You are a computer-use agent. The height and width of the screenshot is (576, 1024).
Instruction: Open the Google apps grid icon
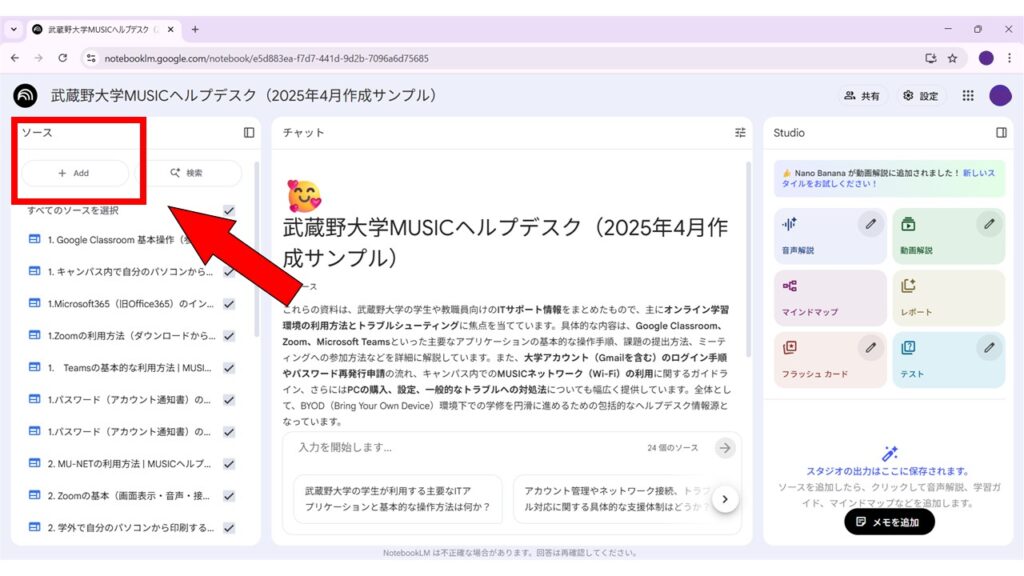[x=967, y=96]
